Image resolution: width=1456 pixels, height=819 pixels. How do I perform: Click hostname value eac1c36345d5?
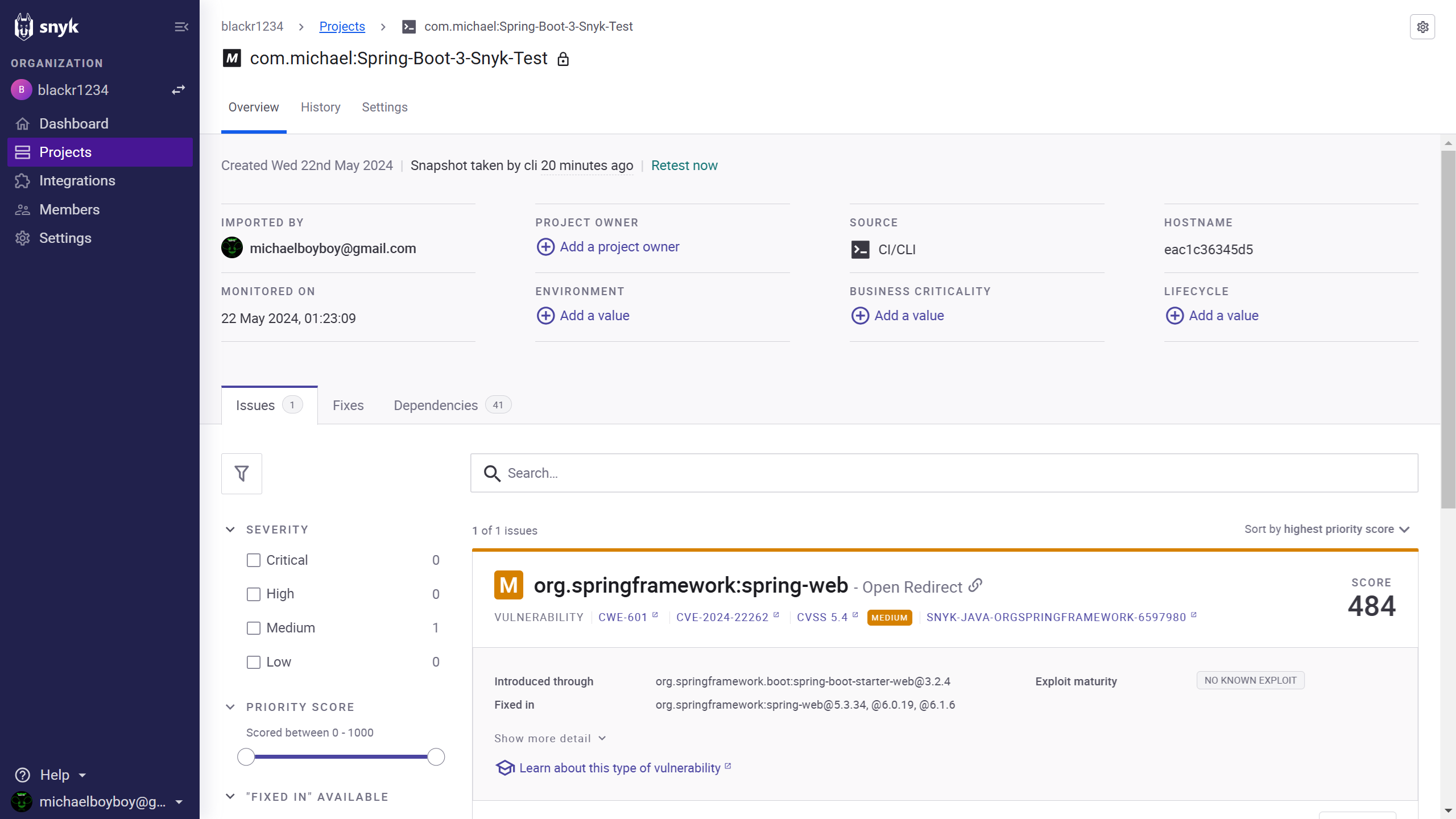pos(1208,250)
